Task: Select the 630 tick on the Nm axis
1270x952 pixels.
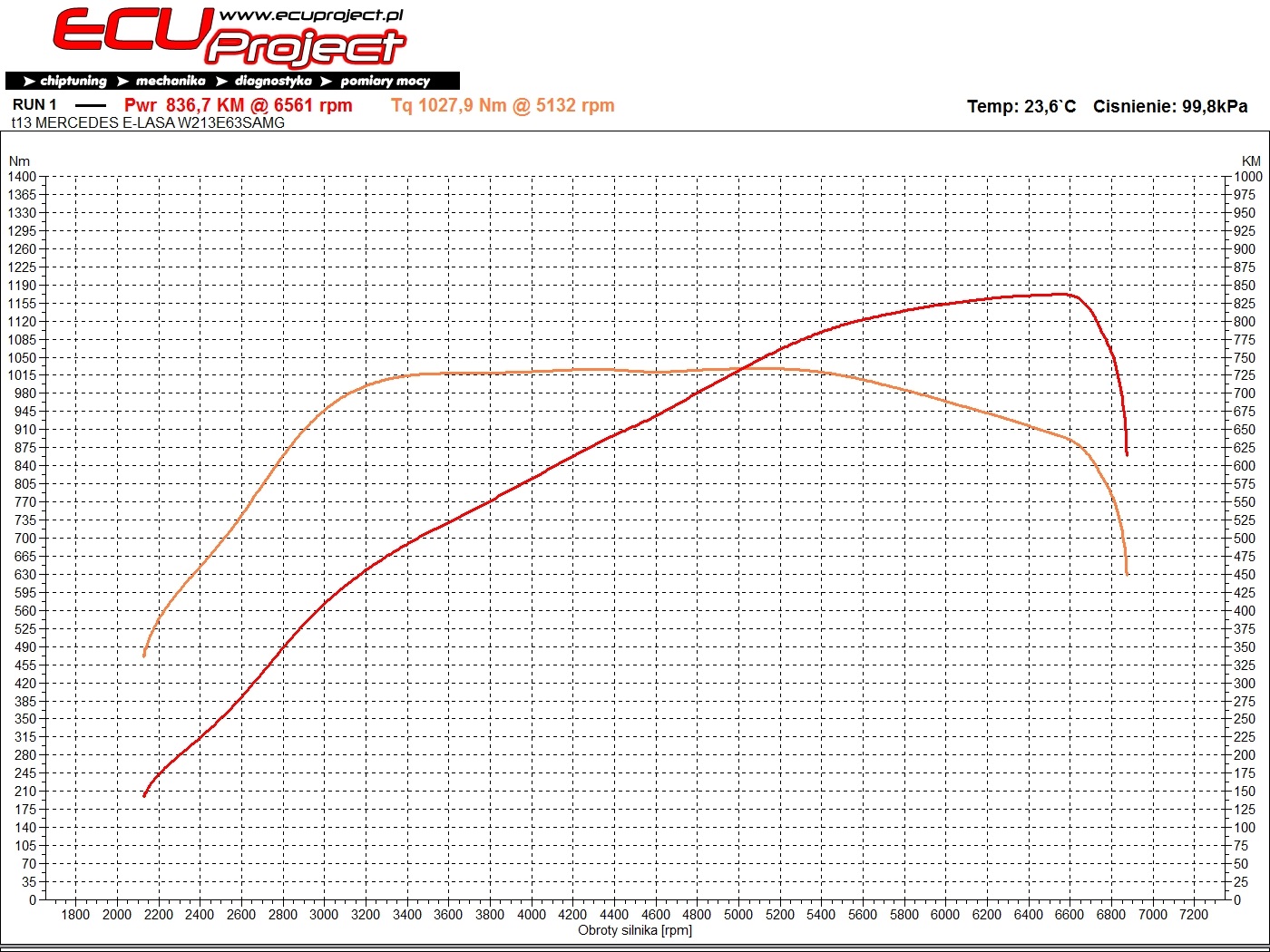Action: 25,575
